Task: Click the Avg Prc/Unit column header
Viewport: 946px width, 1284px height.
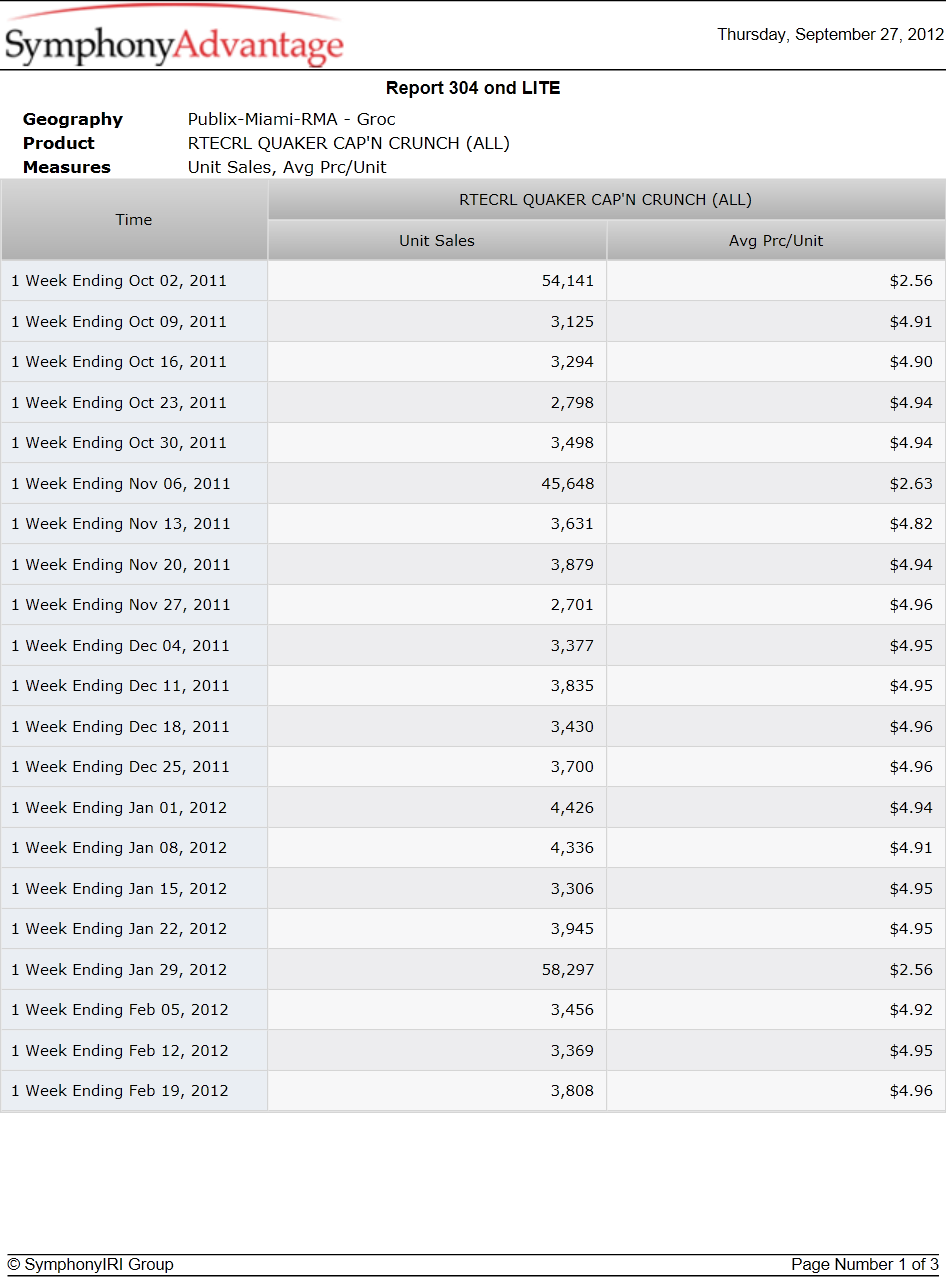Action: [x=776, y=241]
